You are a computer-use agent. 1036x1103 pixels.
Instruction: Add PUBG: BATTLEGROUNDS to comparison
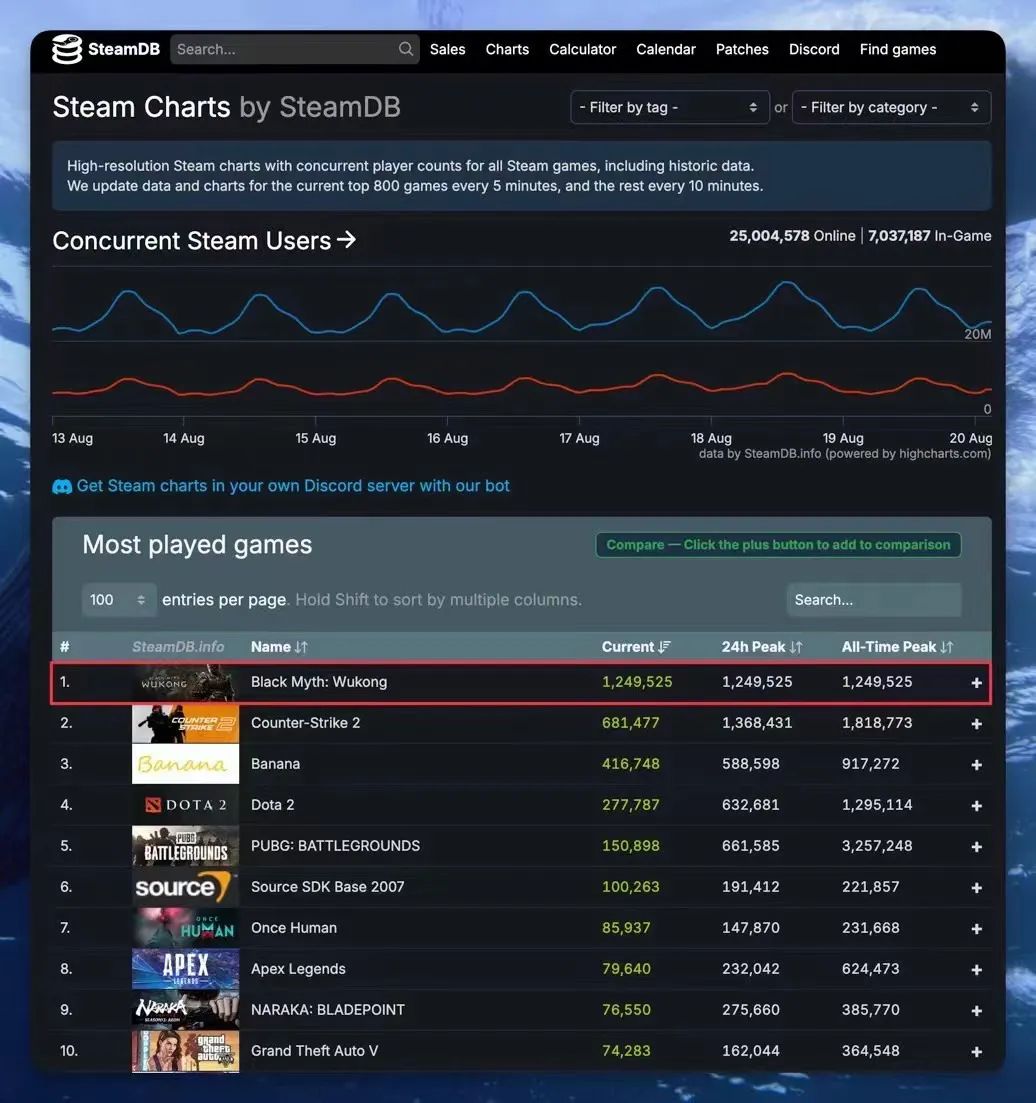coord(976,846)
